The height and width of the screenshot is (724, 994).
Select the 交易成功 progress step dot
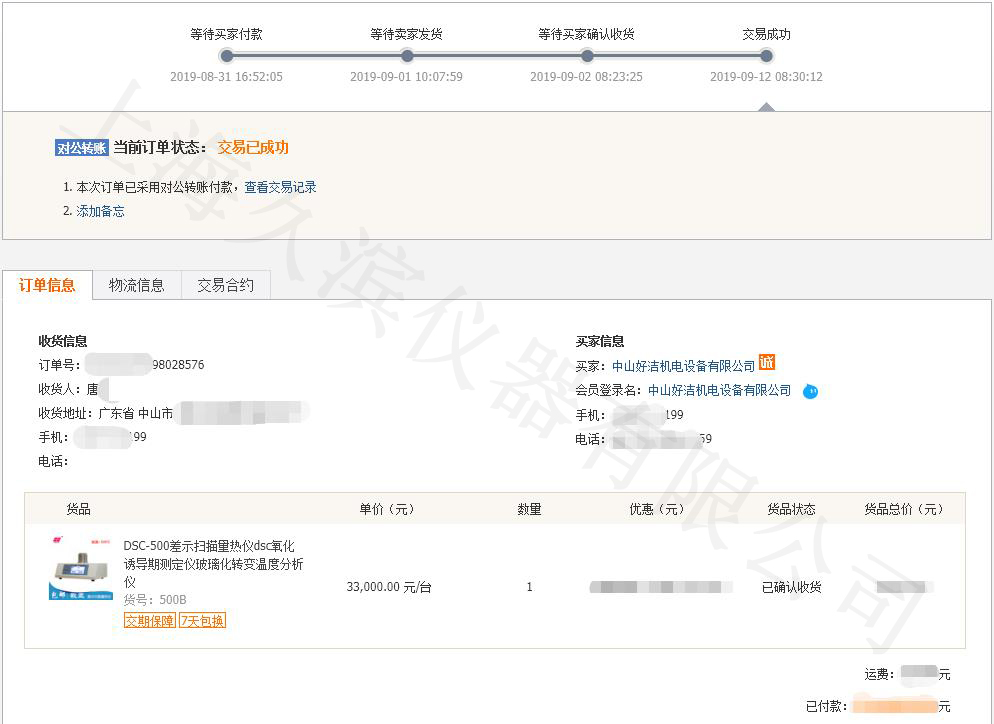click(766, 56)
